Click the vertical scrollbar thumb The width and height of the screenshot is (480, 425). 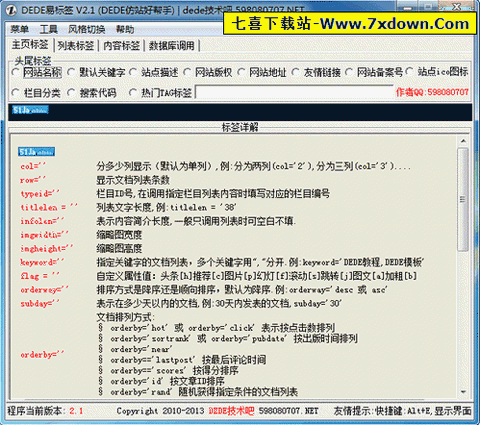pyautogui.click(x=463, y=199)
